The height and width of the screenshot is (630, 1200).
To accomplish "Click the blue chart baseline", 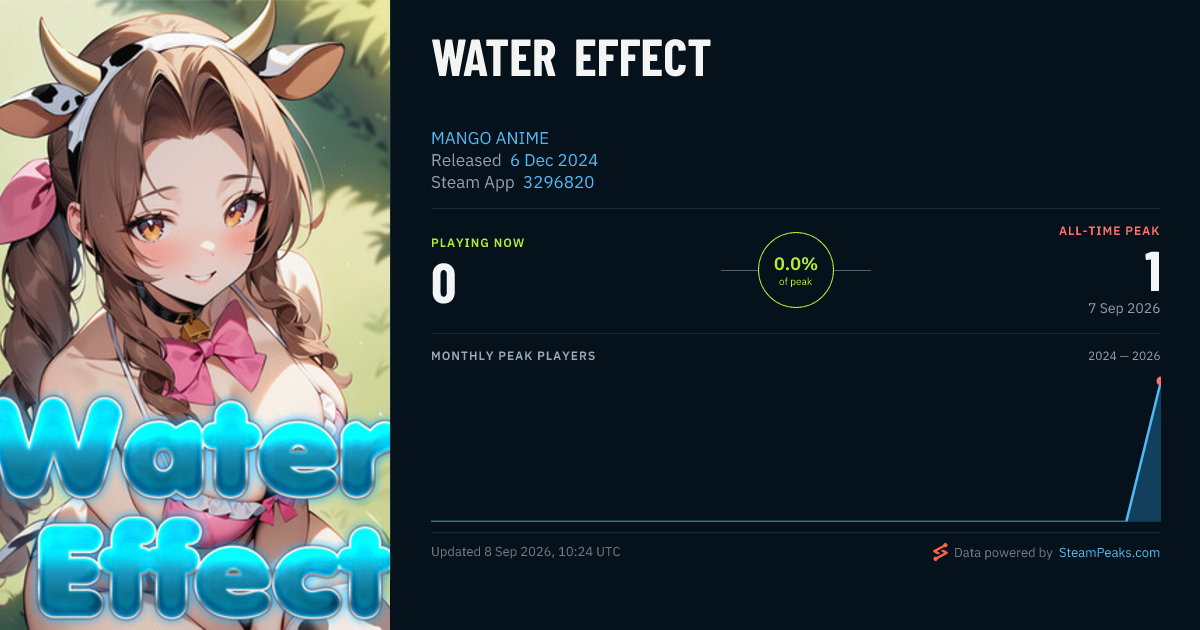I will click(x=778, y=520).
